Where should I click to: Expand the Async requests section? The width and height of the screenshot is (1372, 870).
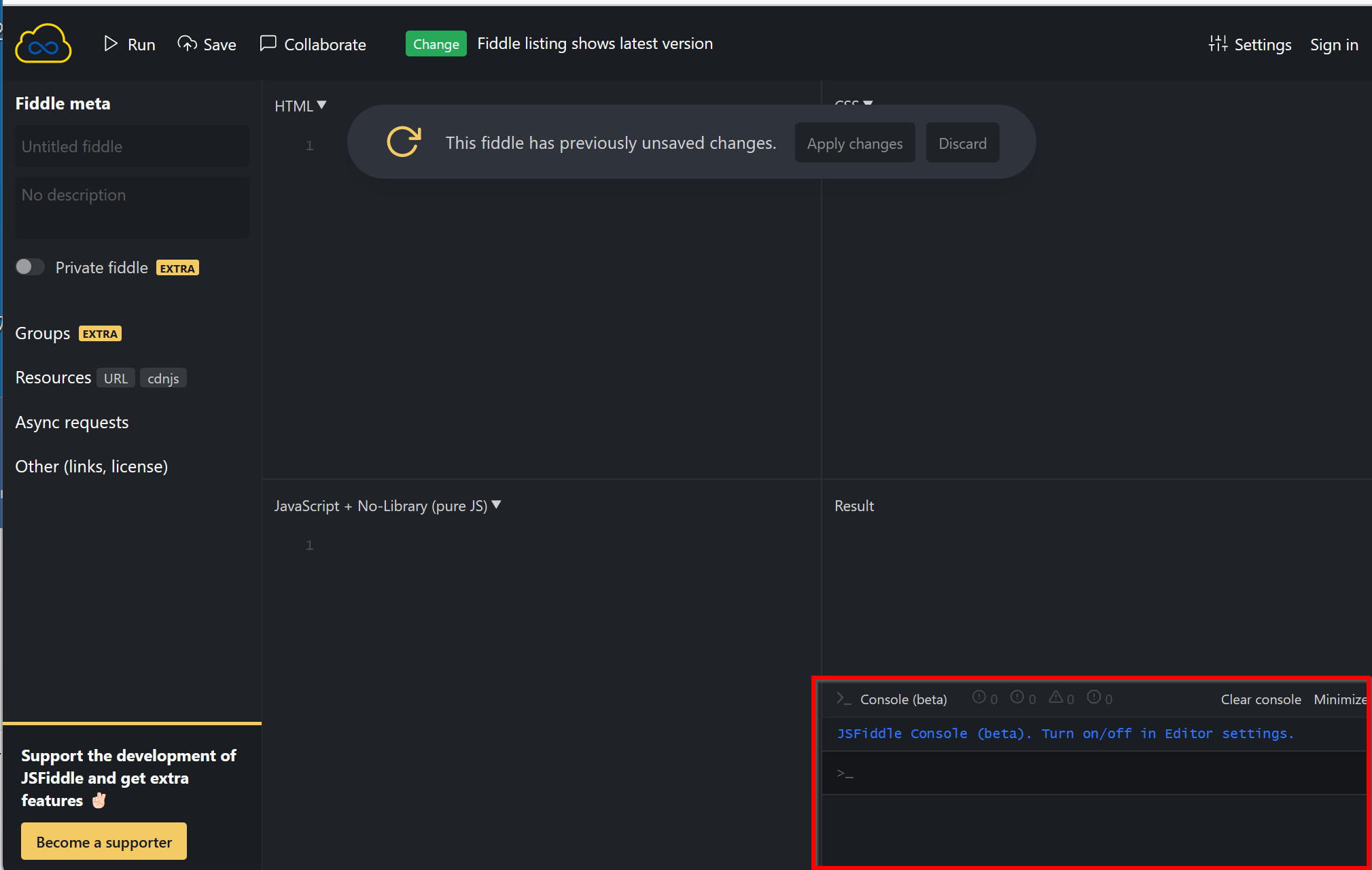coord(72,422)
